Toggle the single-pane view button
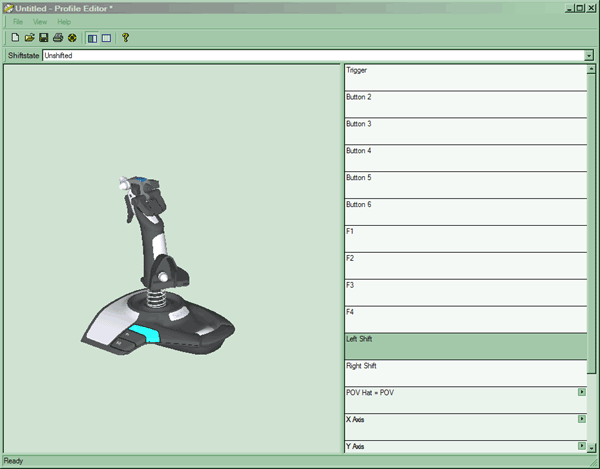 (106, 38)
